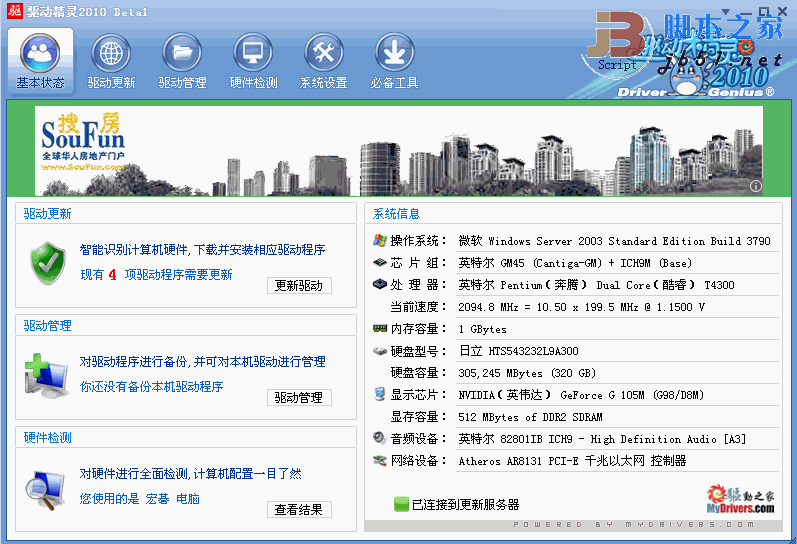
Task: Select the 1 GBytes memory value
Action: pos(482,329)
